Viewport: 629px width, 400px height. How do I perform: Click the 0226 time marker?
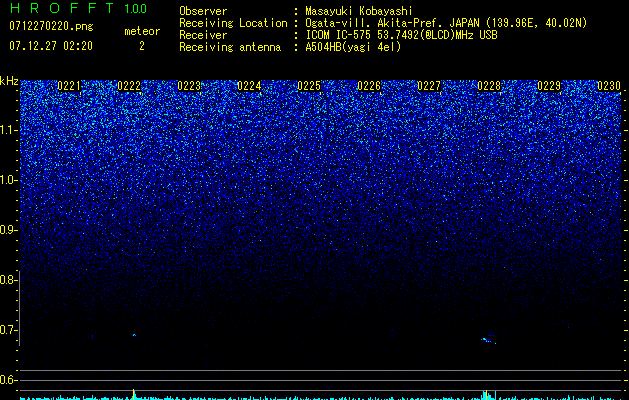[x=369, y=86]
